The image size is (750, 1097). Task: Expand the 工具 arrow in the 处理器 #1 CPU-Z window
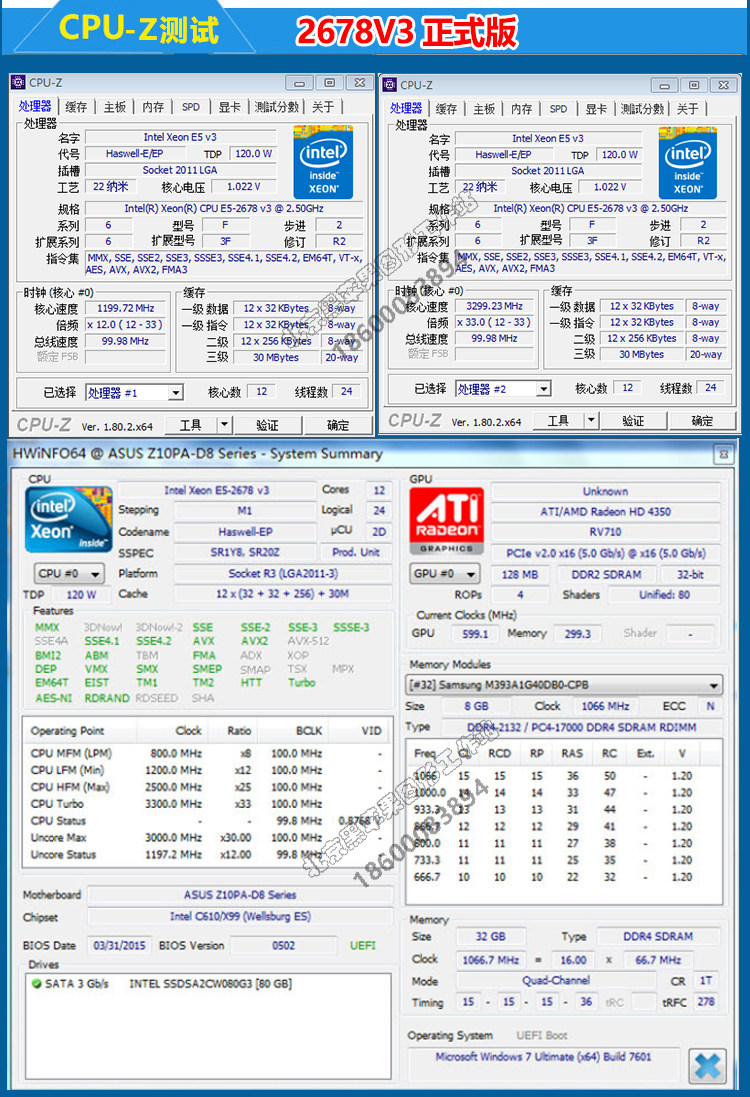[x=224, y=424]
